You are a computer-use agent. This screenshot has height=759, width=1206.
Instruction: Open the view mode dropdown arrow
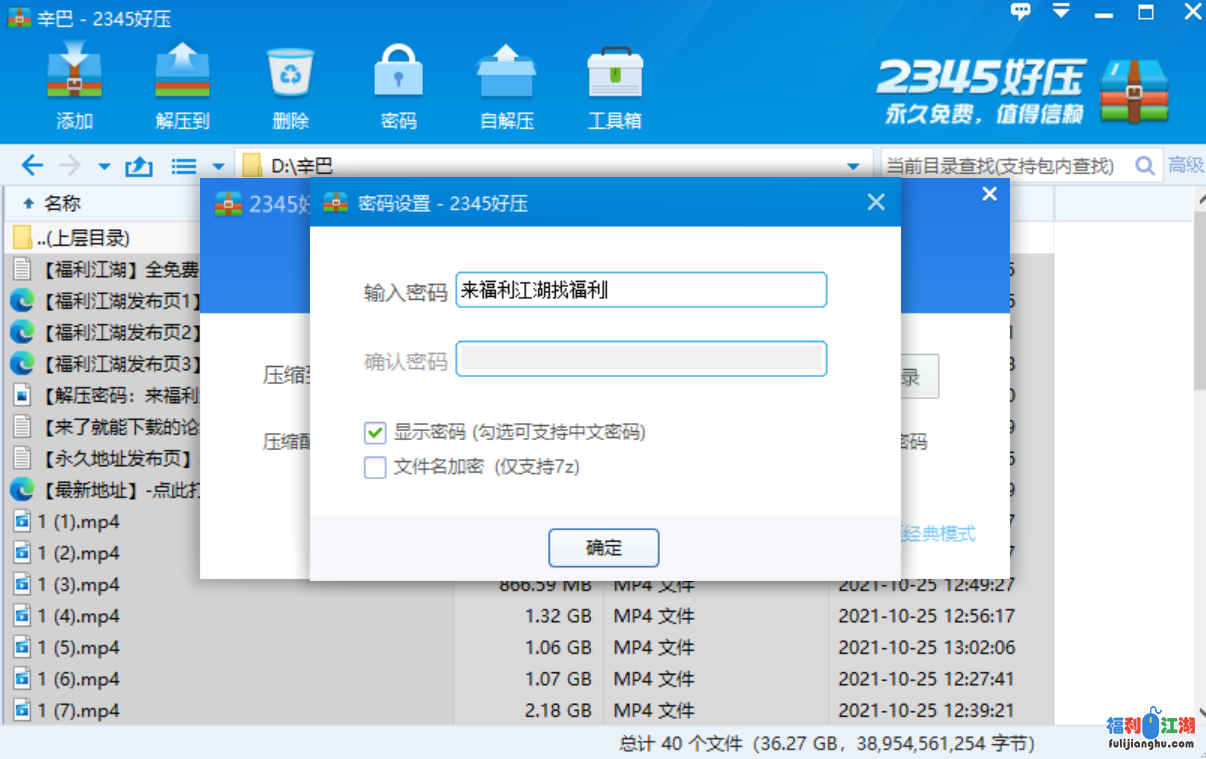pyautogui.click(x=218, y=166)
